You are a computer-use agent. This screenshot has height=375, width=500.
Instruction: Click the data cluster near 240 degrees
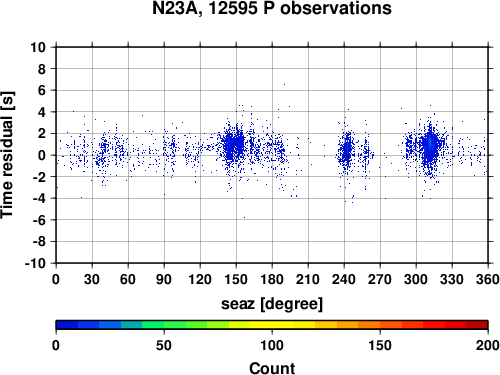pos(347,150)
